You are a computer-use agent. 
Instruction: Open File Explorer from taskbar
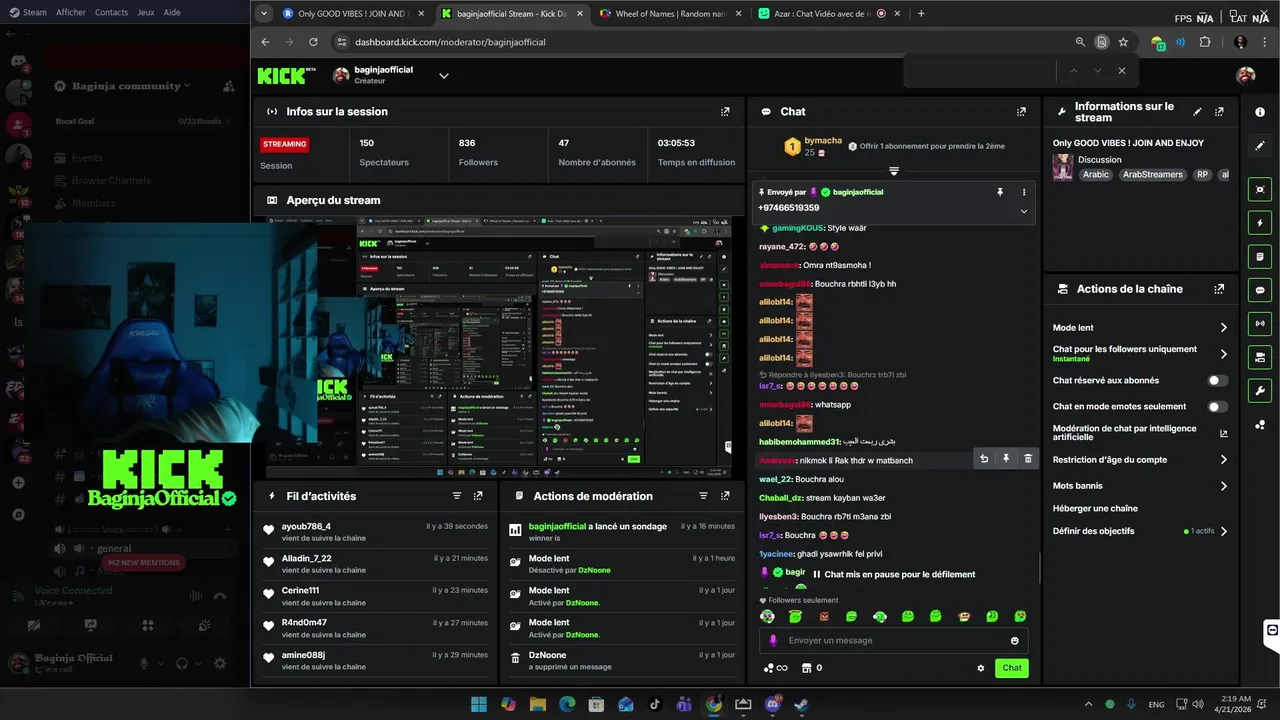click(x=537, y=704)
